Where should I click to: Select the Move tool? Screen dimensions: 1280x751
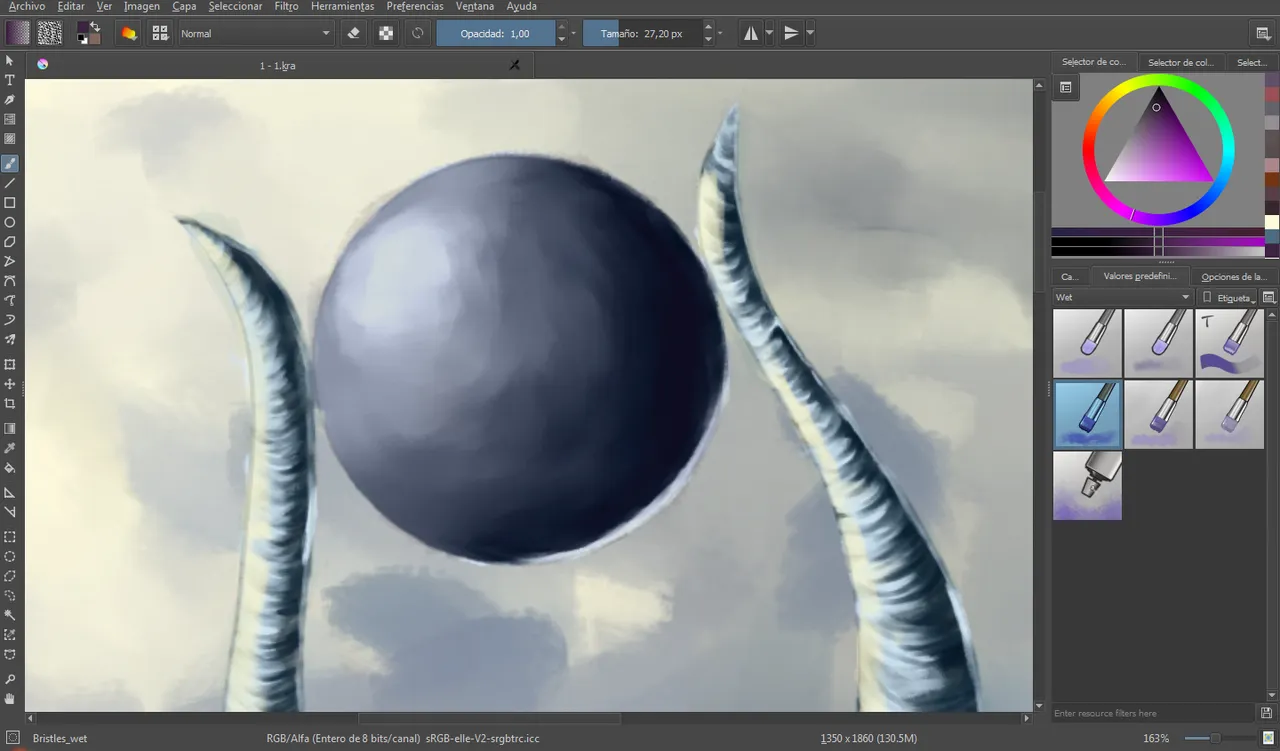(10, 384)
